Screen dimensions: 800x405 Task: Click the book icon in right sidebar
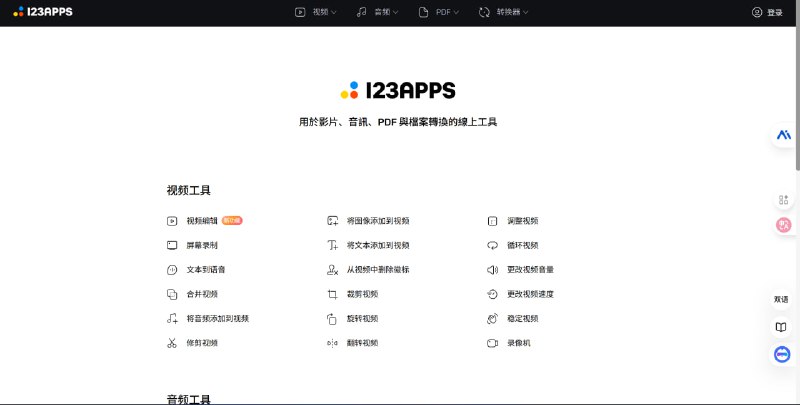click(x=781, y=327)
